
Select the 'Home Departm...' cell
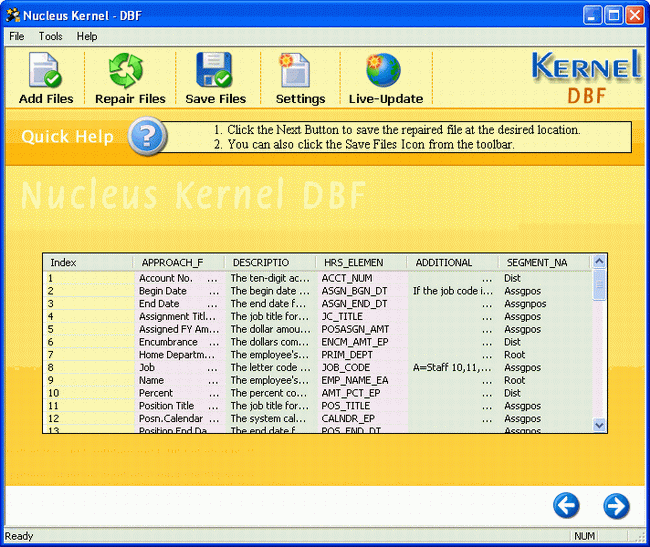[179, 355]
